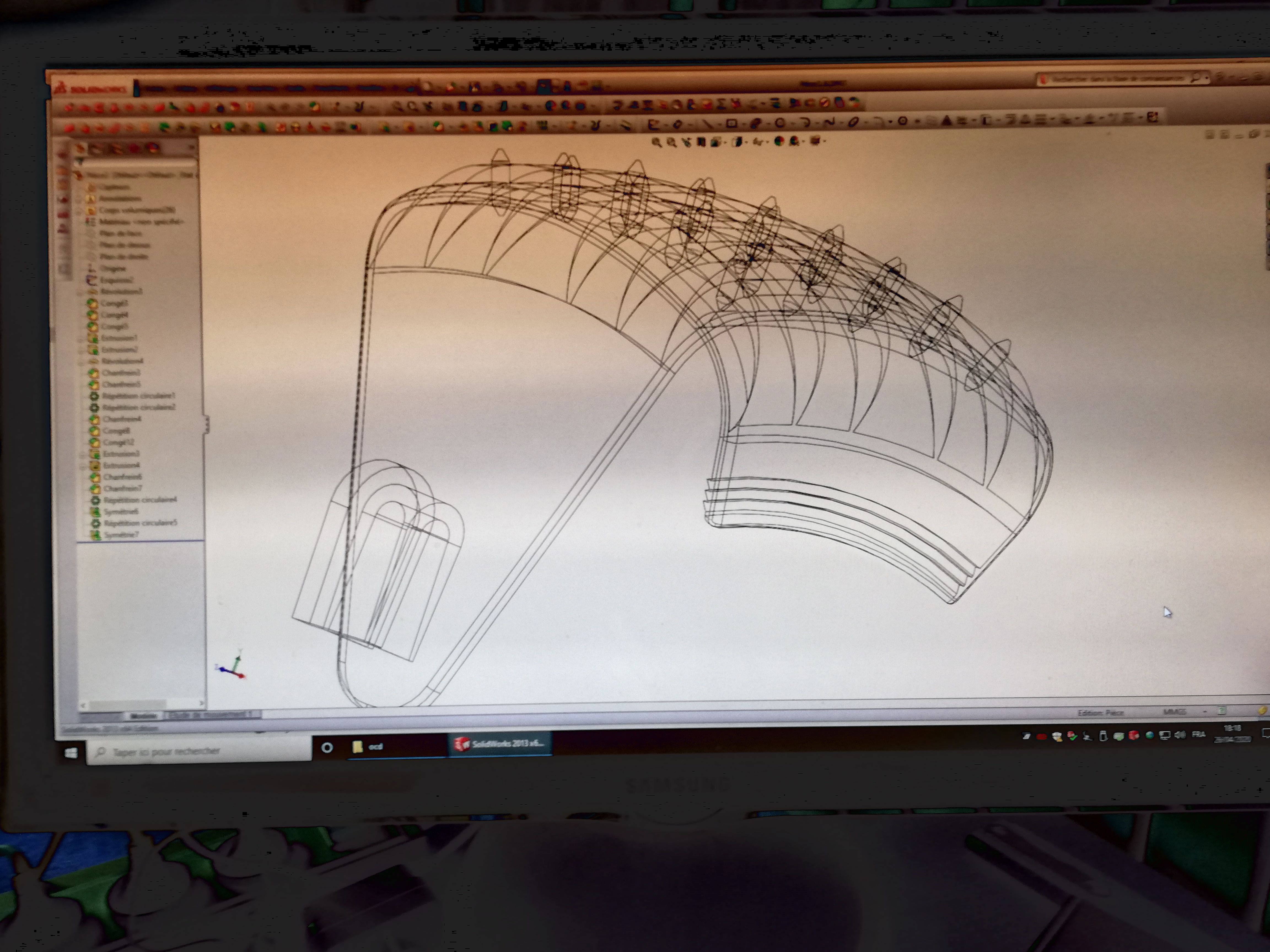Image resolution: width=1270 pixels, height=952 pixels.
Task: Select Chanfrein4 feature in tree
Action: tap(122, 419)
